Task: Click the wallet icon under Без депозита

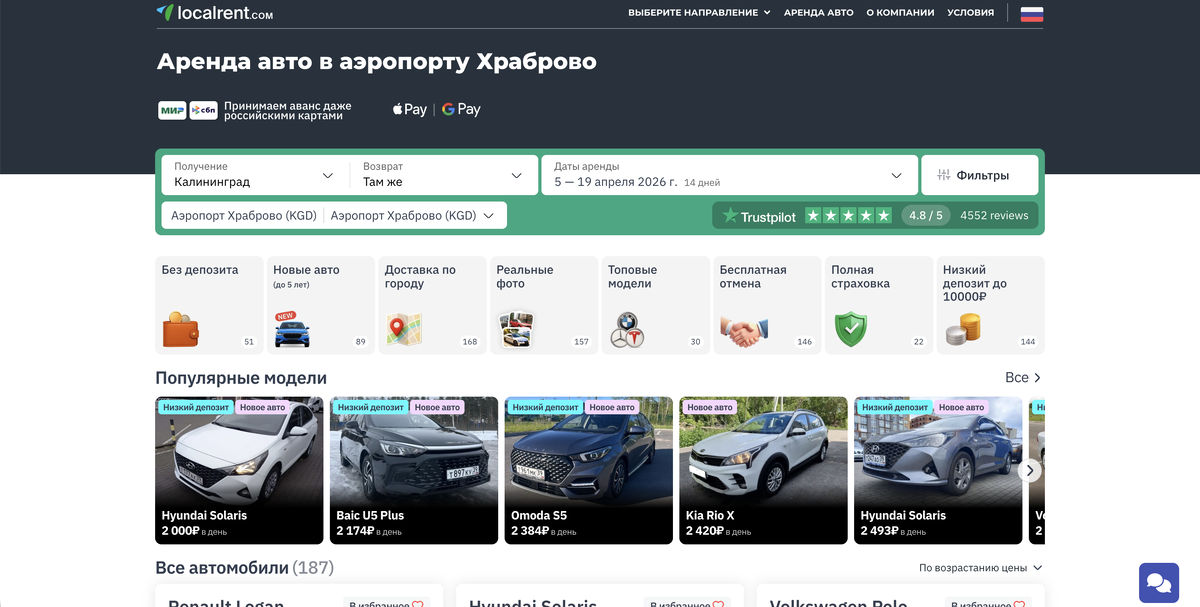Action: click(181, 329)
